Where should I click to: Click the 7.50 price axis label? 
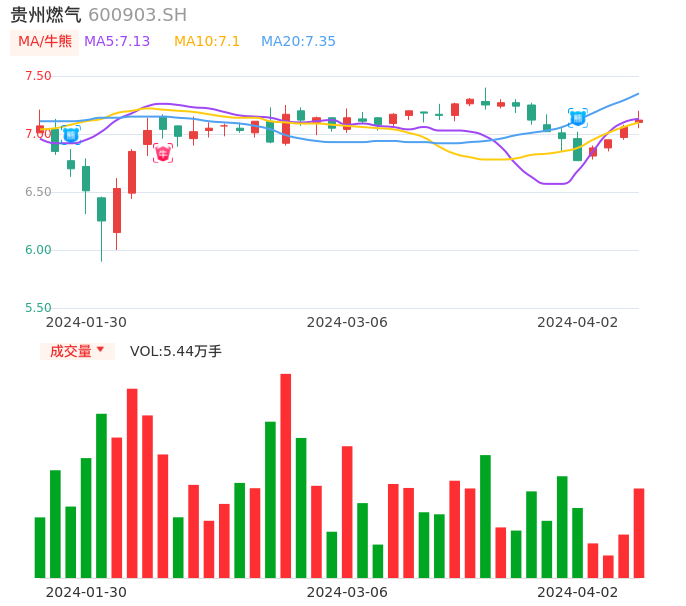click(x=38, y=76)
